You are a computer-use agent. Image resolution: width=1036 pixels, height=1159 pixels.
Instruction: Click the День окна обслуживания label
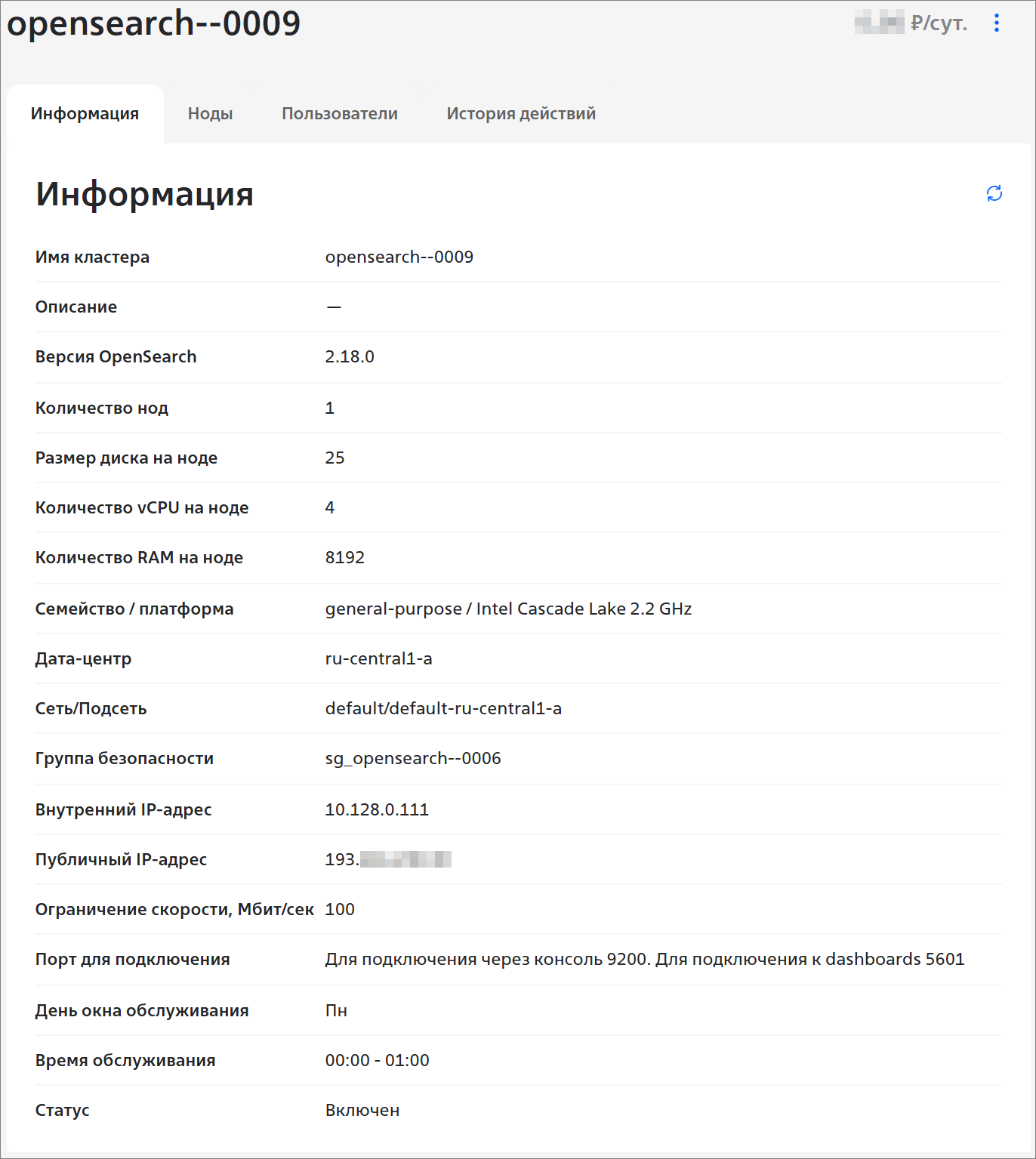click(142, 1010)
